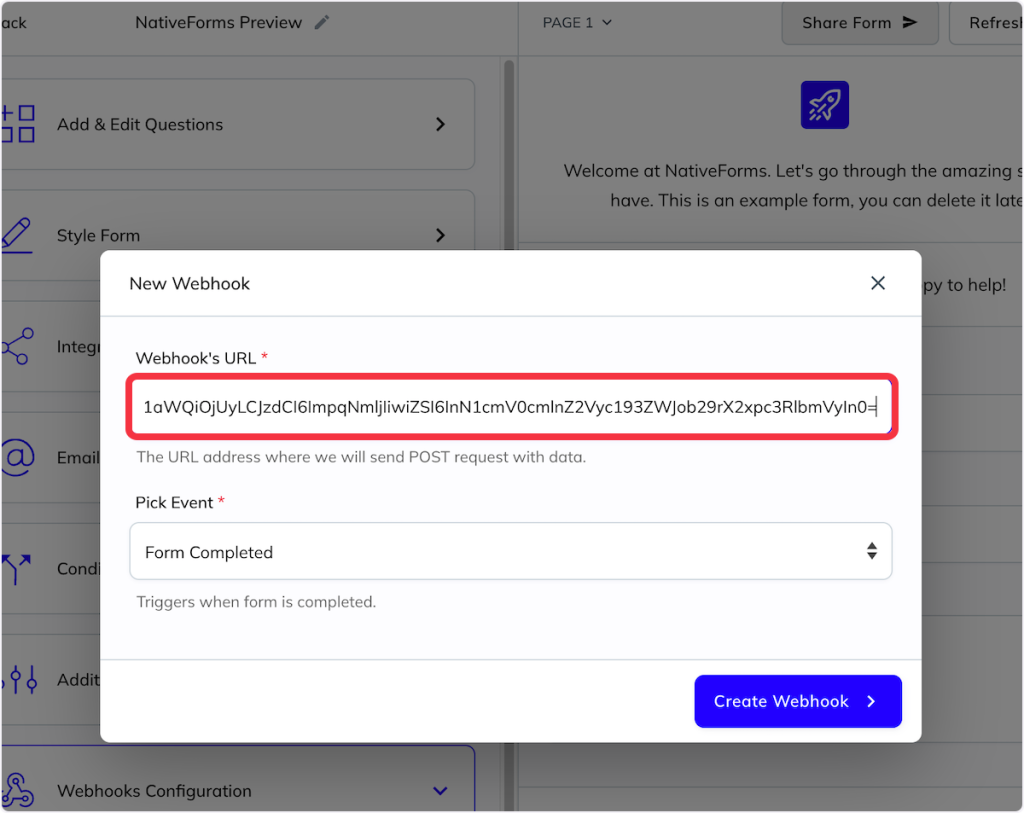
Task: Collapse the Webhooks Configuration section
Action: (x=440, y=791)
